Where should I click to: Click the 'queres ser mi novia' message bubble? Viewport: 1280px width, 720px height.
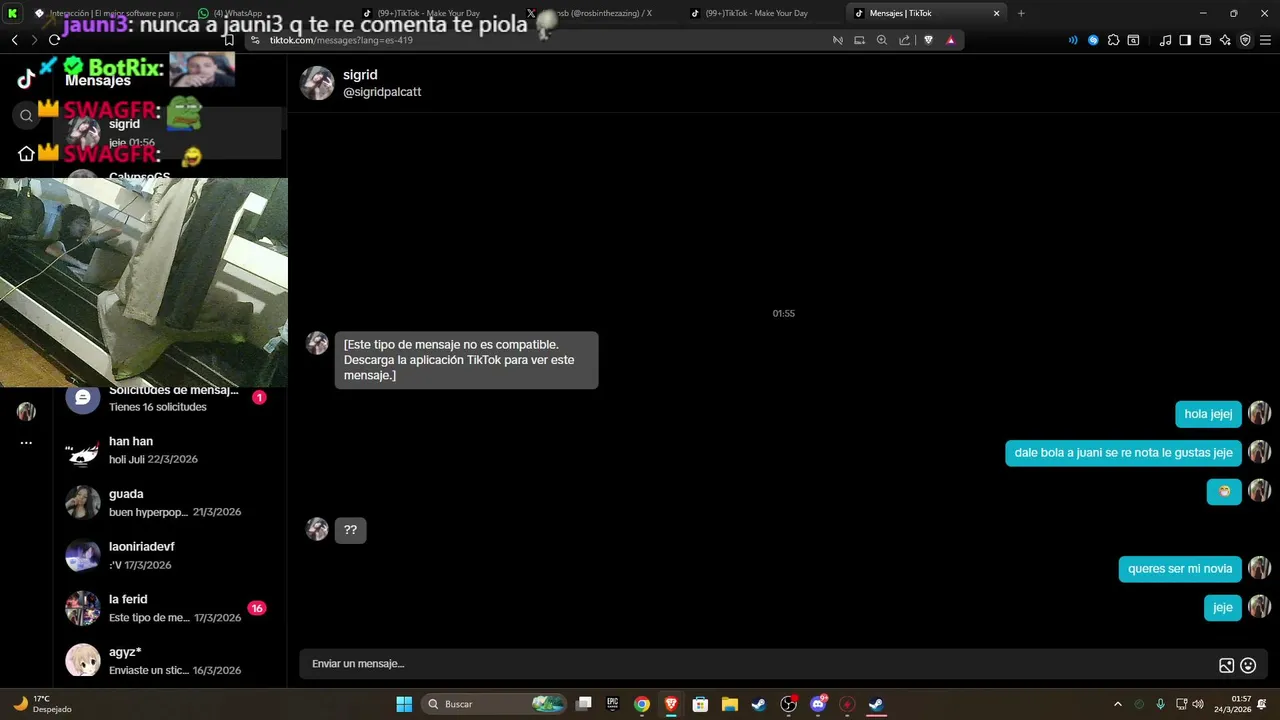(1180, 569)
